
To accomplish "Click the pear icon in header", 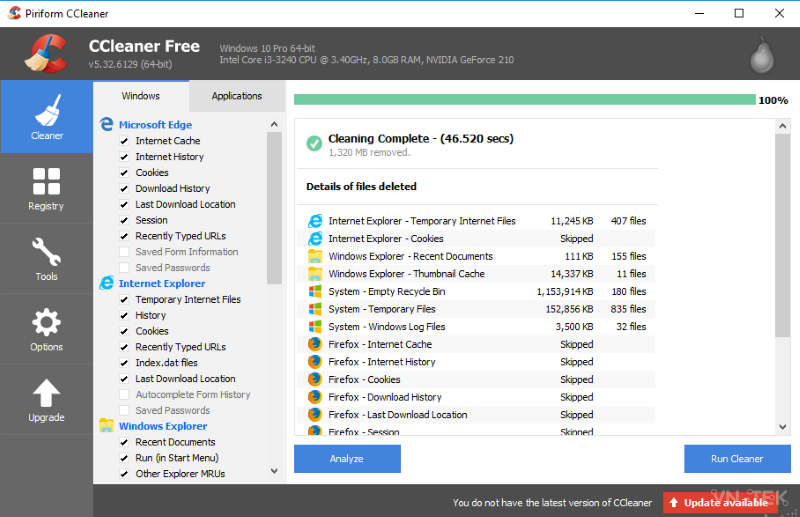I will click(x=762, y=55).
